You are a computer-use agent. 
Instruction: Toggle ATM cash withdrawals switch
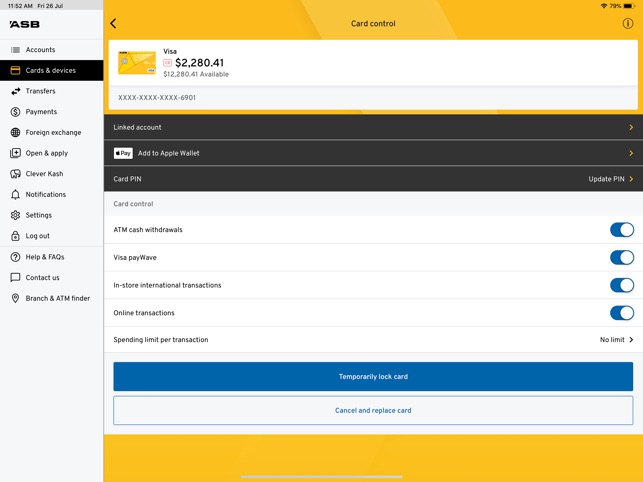[x=622, y=230]
